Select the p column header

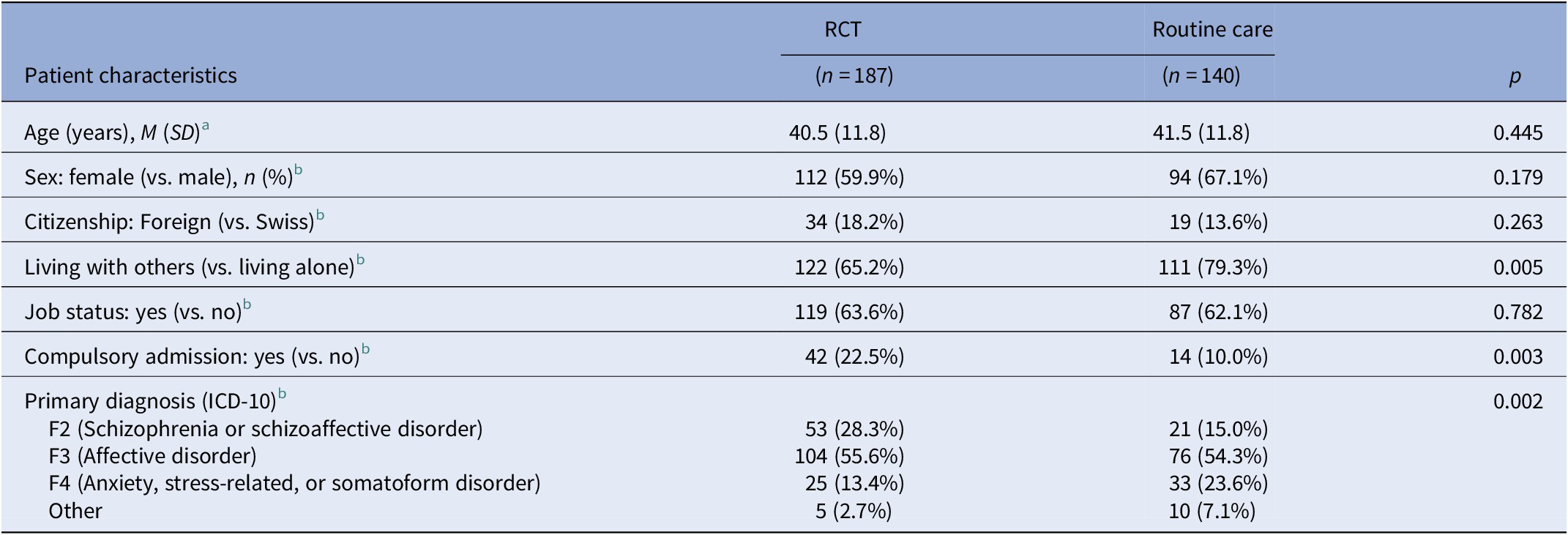tap(1515, 75)
